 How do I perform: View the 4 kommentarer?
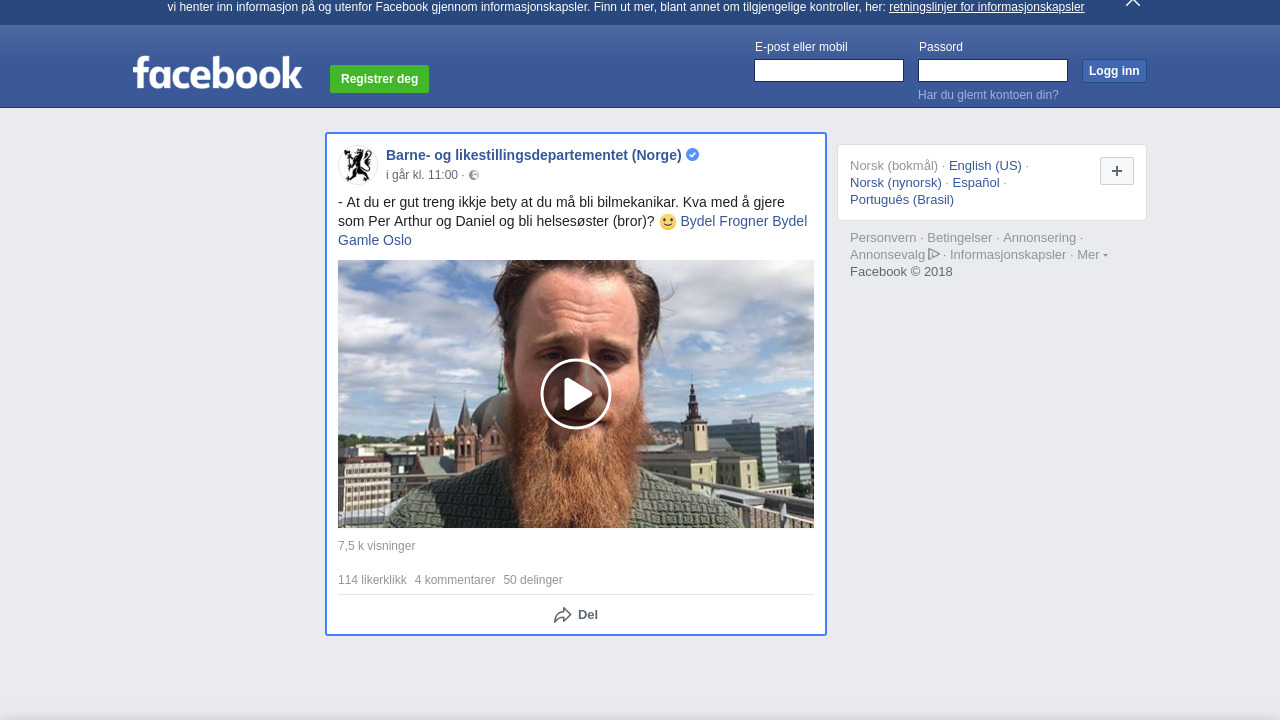[454, 580]
